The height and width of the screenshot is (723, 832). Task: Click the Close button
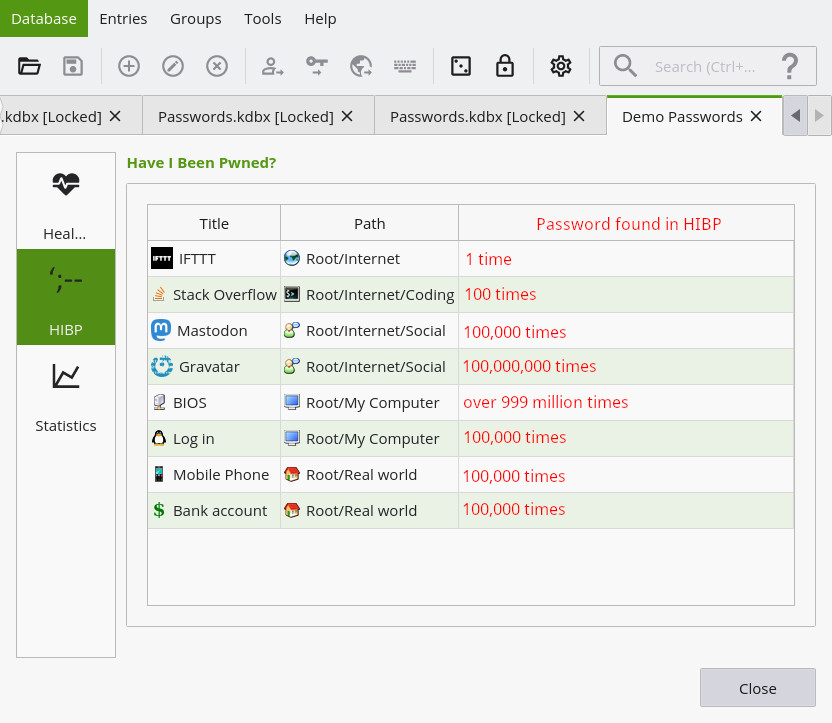[757, 688]
